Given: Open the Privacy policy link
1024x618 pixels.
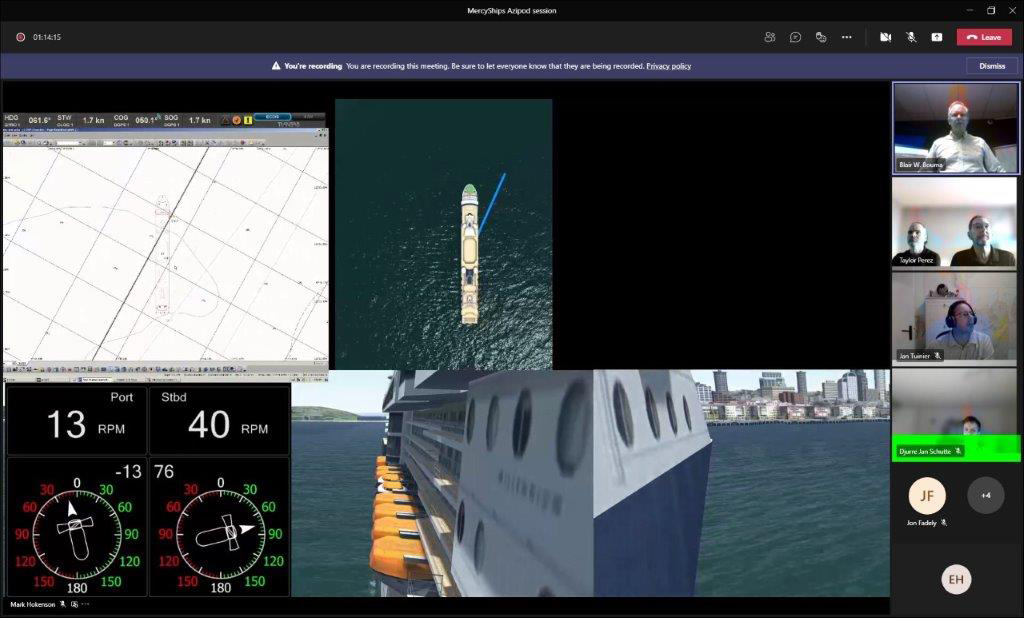Looking at the screenshot, I should click(668, 66).
